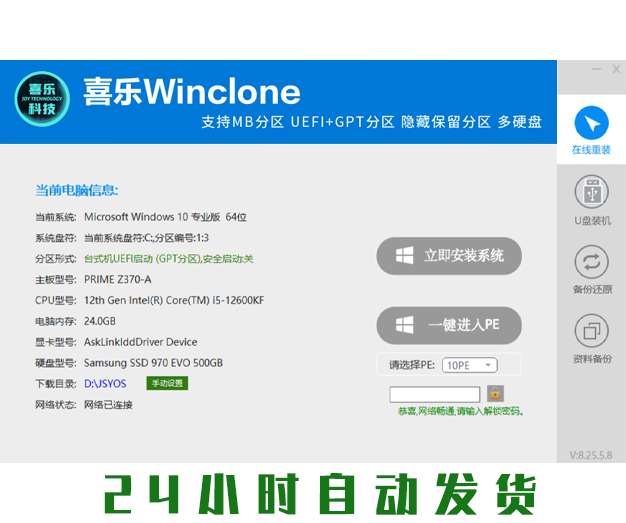Click the 恭喜,网络畅通 unlock prompt message

460,411
